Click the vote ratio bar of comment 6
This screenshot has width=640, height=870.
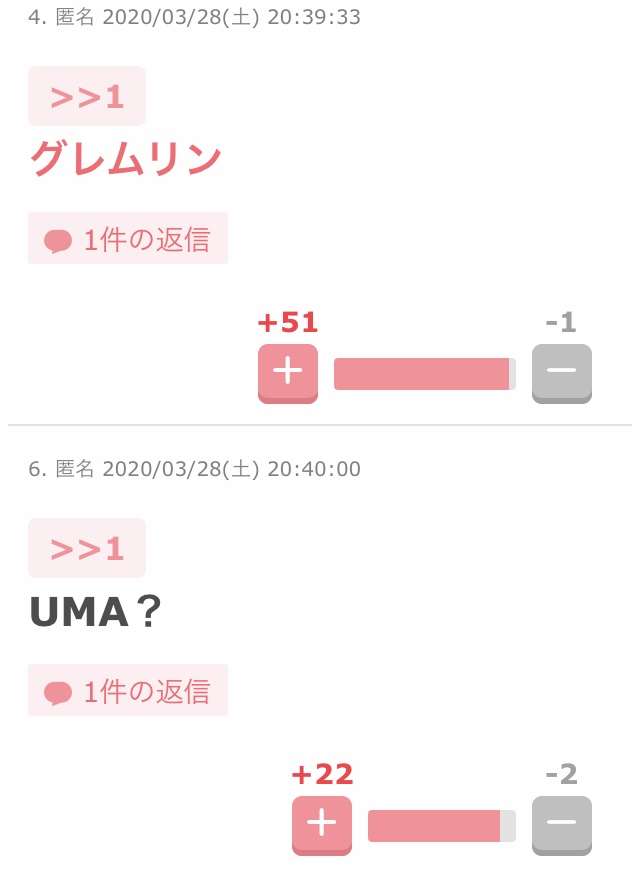pos(442,826)
